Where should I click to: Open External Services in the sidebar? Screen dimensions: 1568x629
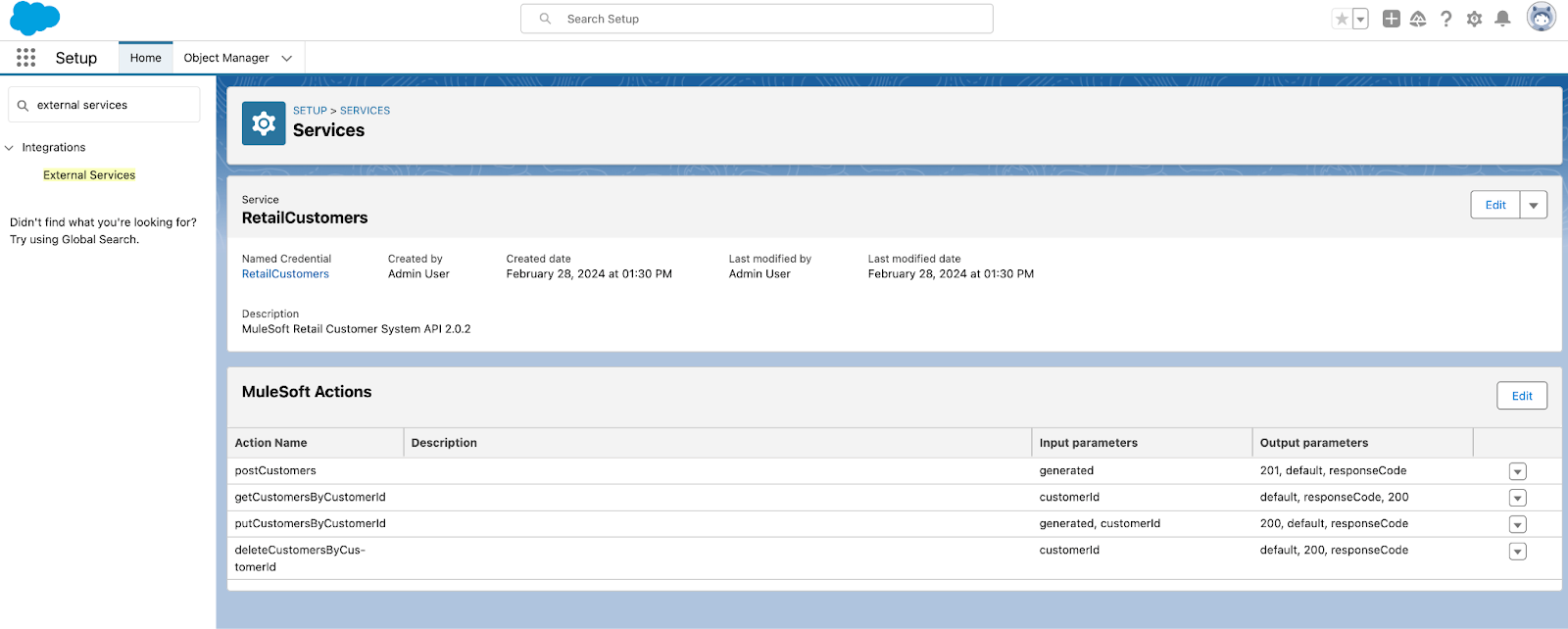pos(89,175)
